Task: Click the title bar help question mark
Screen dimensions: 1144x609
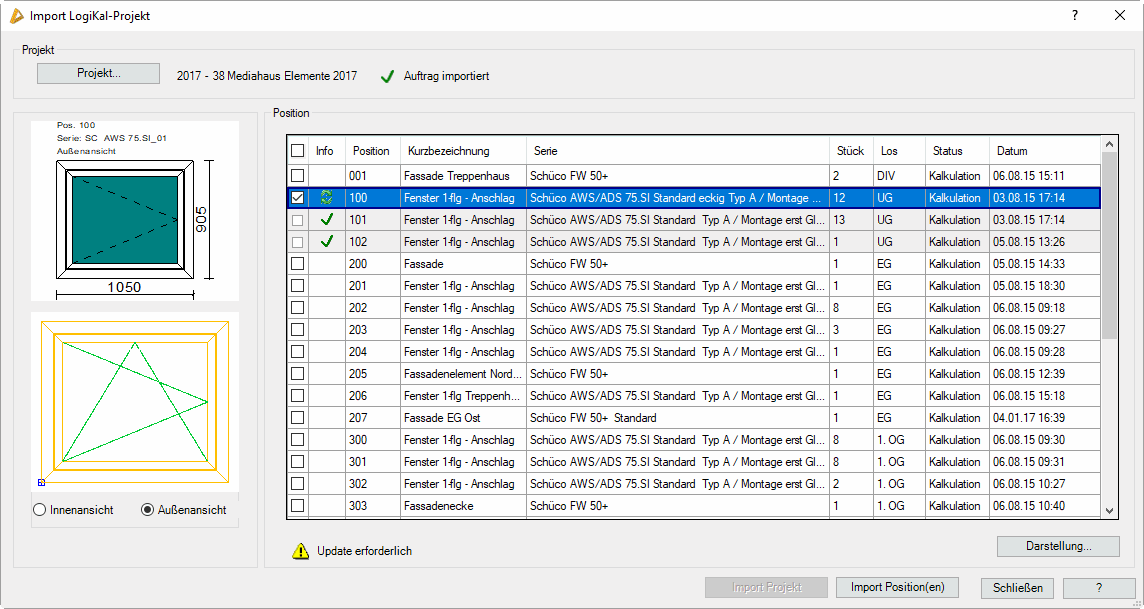Action: [1075, 16]
